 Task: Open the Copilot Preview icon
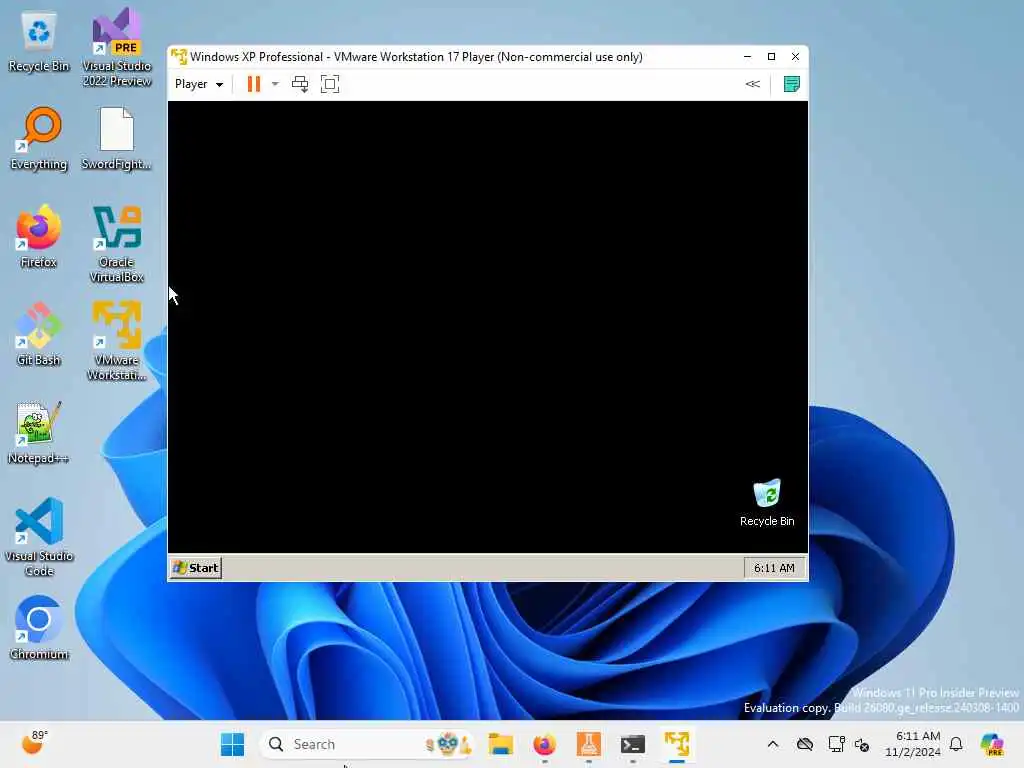tap(991, 744)
